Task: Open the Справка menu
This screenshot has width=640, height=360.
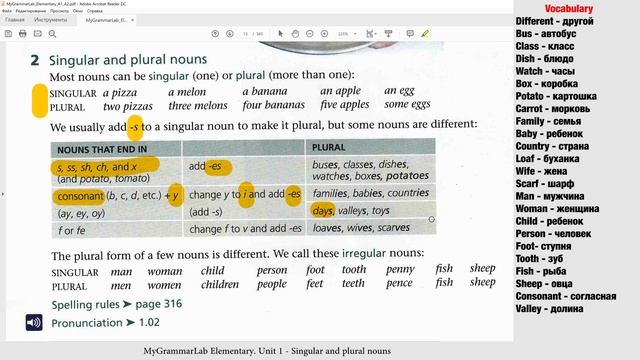Action: point(95,11)
